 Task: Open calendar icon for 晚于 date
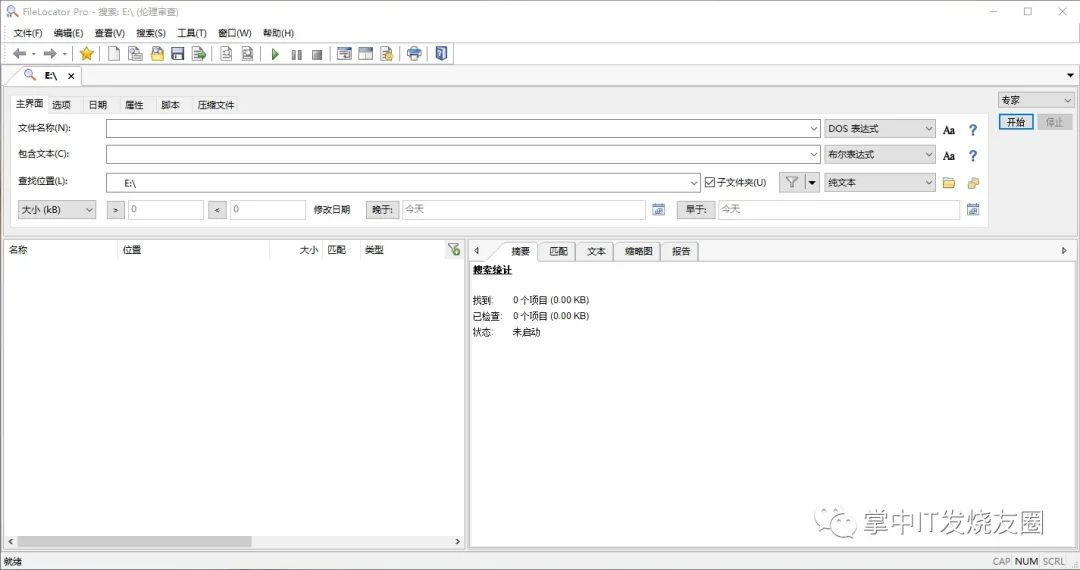click(x=658, y=209)
